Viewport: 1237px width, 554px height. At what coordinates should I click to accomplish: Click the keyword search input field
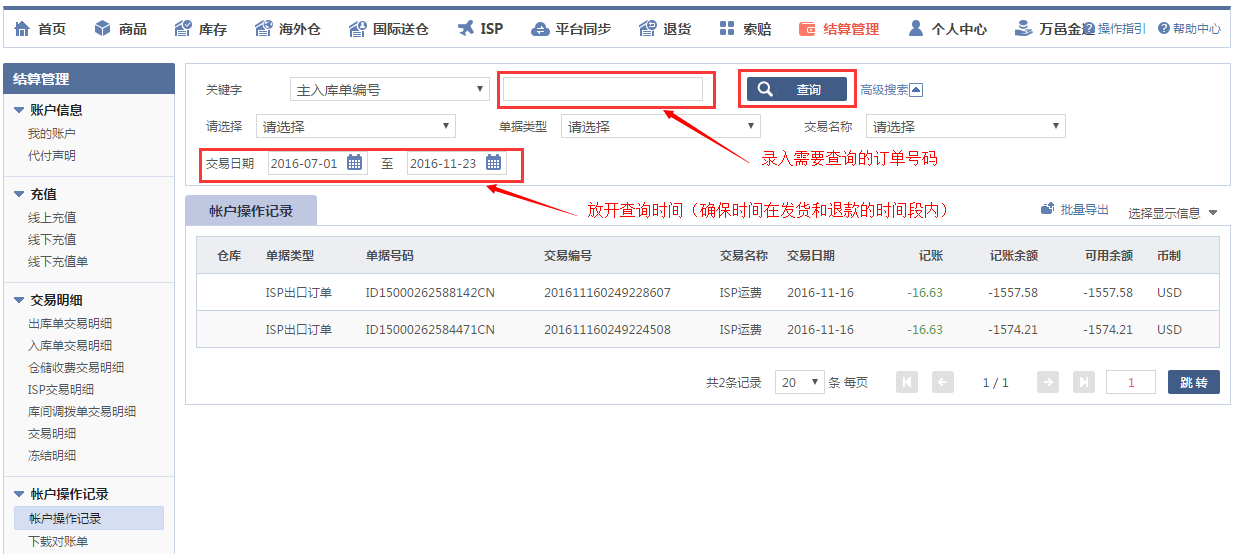pyautogui.click(x=603, y=90)
